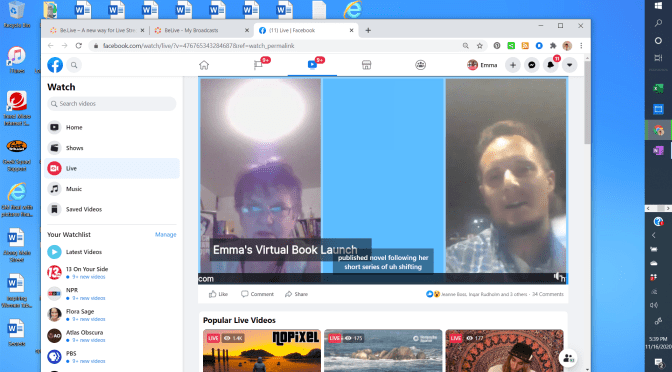Open zoom magnifier icon in address bar
The width and height of the screenshot is (672, 372).
tap(466, 46)
